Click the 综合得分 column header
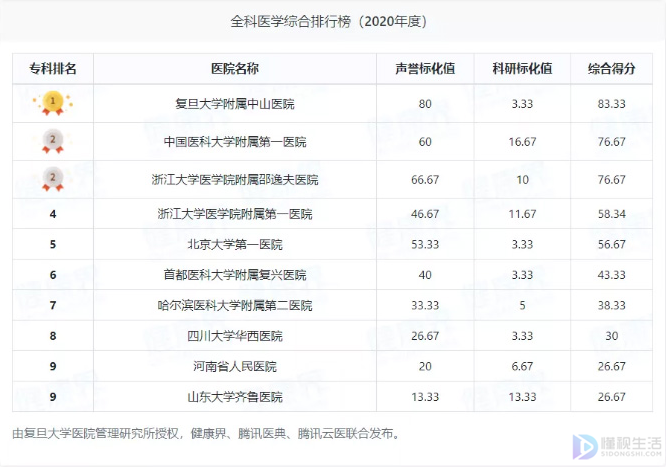Image resolution: width=666 pixels, height=467 pixels. pos(612,68)
